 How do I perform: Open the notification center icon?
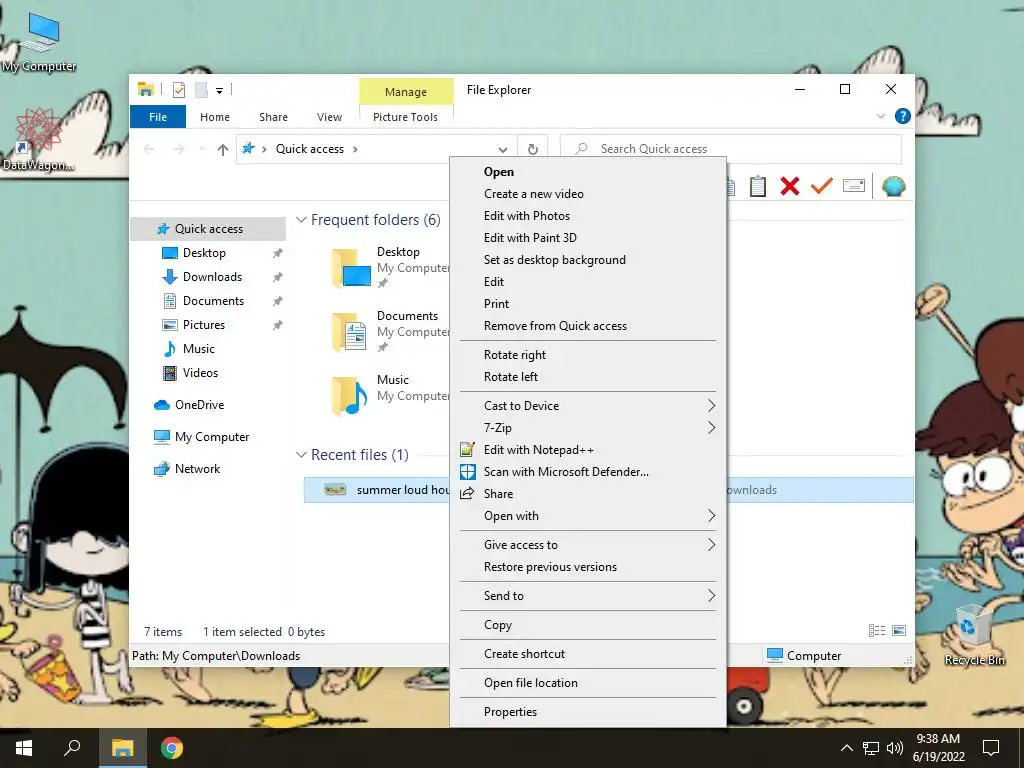(991, 748)
